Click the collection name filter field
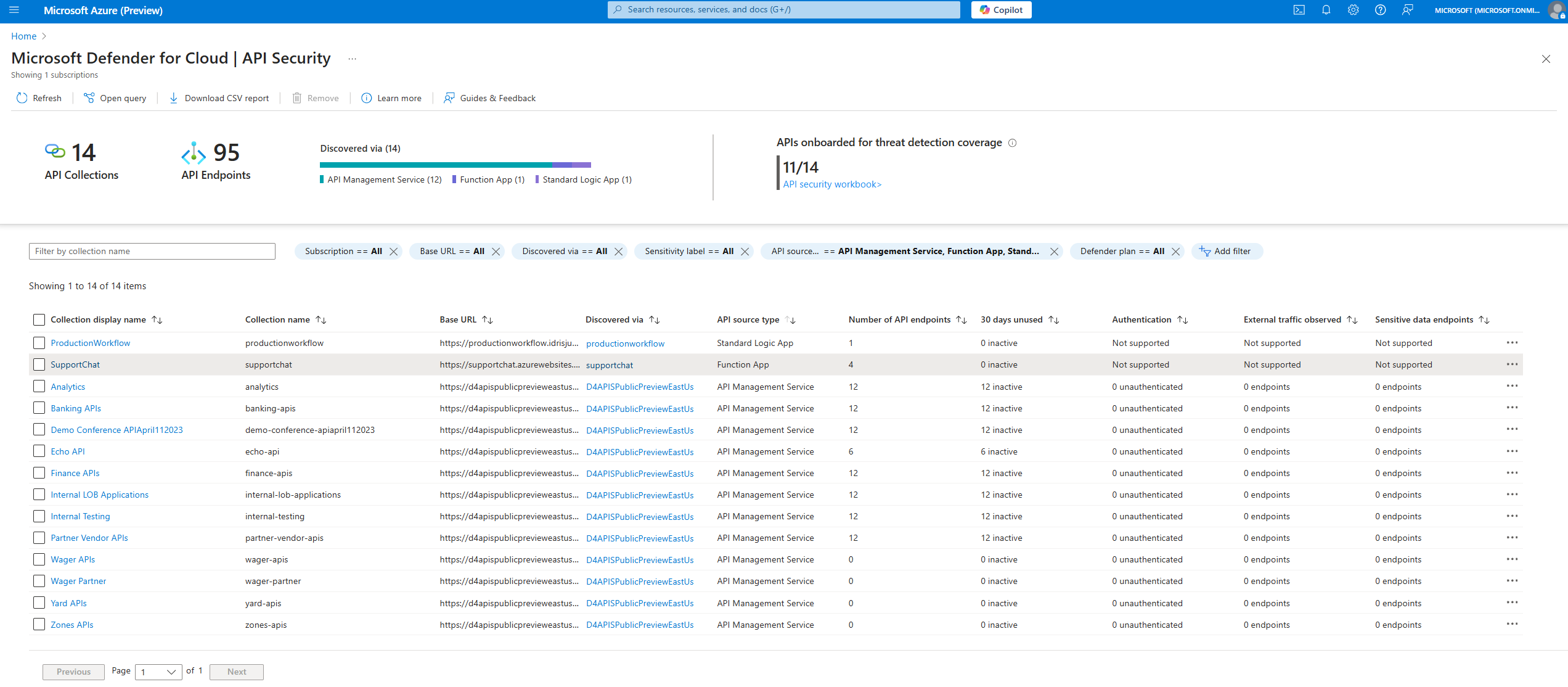 [x=152, y=251]
